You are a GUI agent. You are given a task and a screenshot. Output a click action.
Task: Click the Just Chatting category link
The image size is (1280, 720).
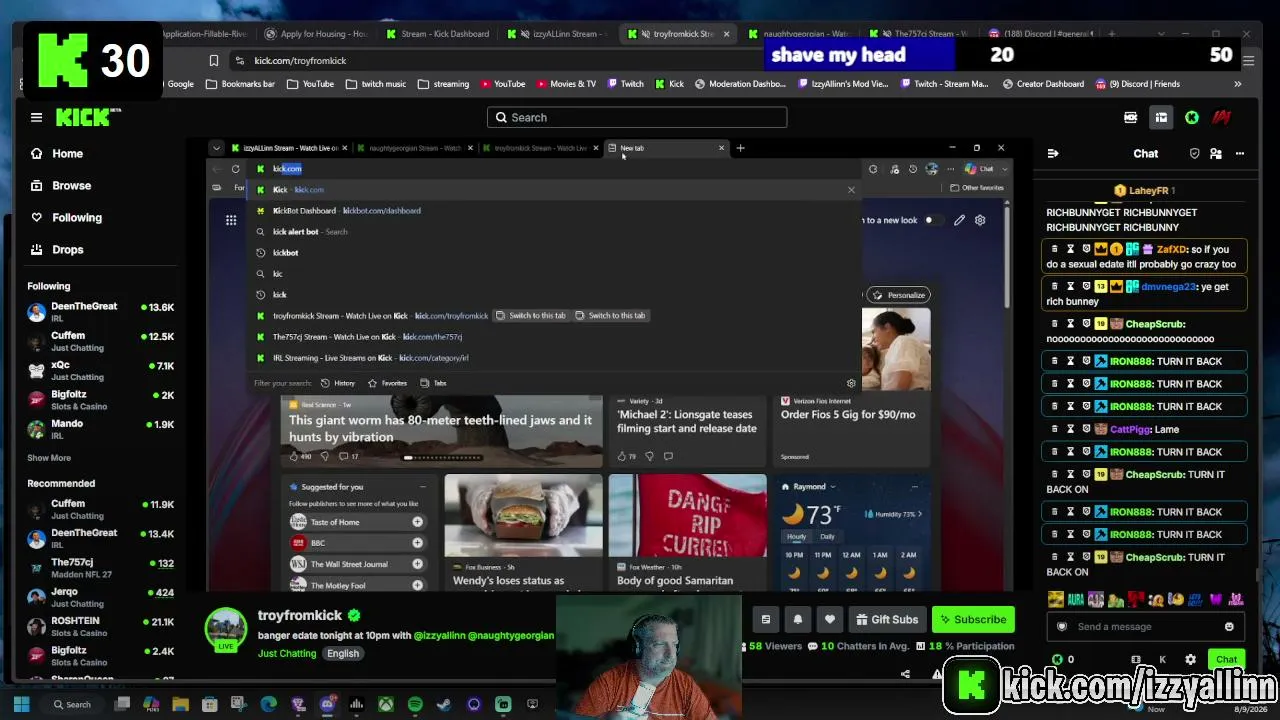[x=287, y=653]
